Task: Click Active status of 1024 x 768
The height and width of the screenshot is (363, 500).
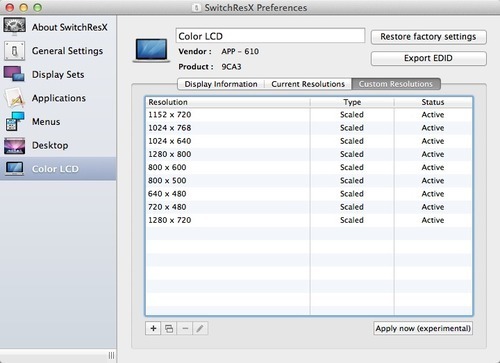Action: [433, 128]
